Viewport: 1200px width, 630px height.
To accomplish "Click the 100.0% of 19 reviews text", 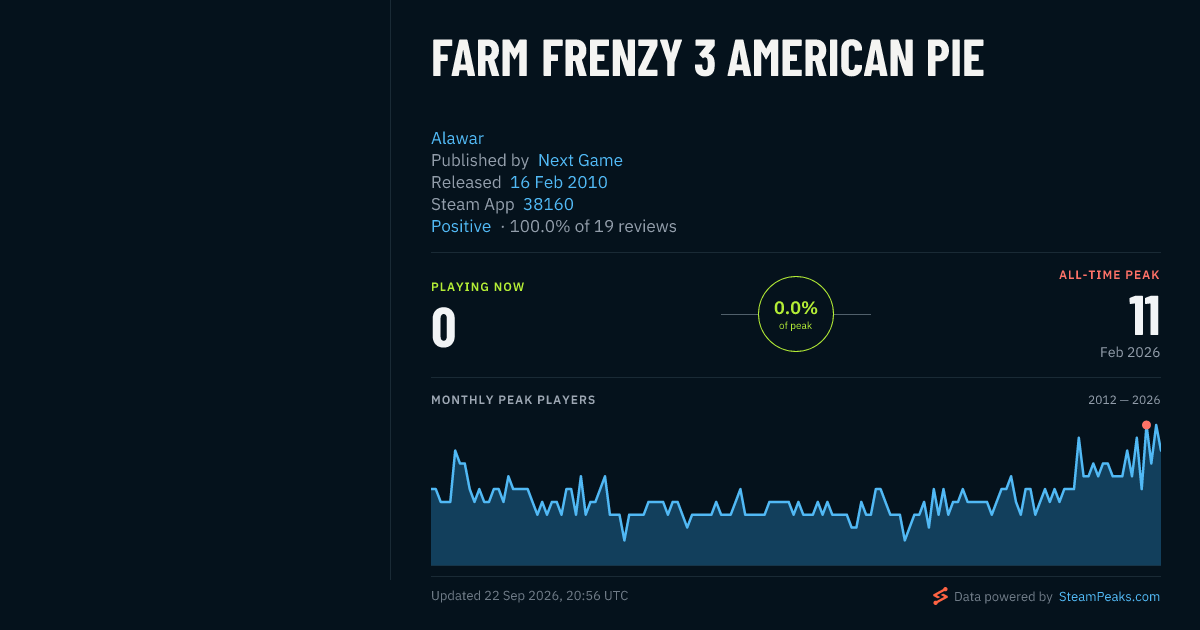I will 593,226.
